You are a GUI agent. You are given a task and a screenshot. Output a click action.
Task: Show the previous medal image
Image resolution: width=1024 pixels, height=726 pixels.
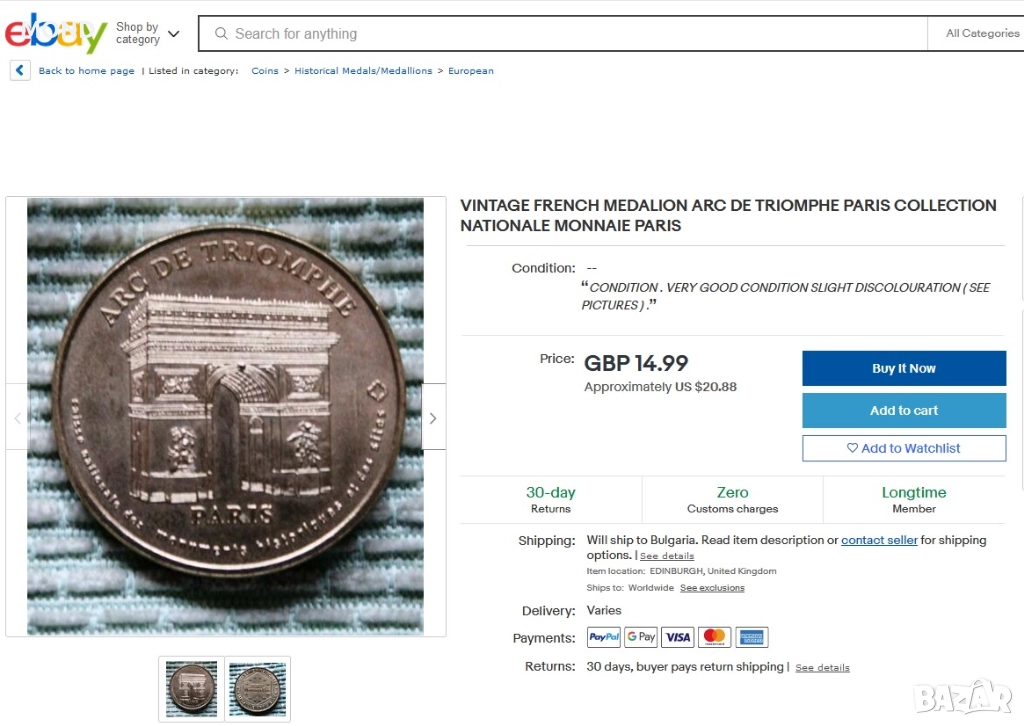pos(17,417)
